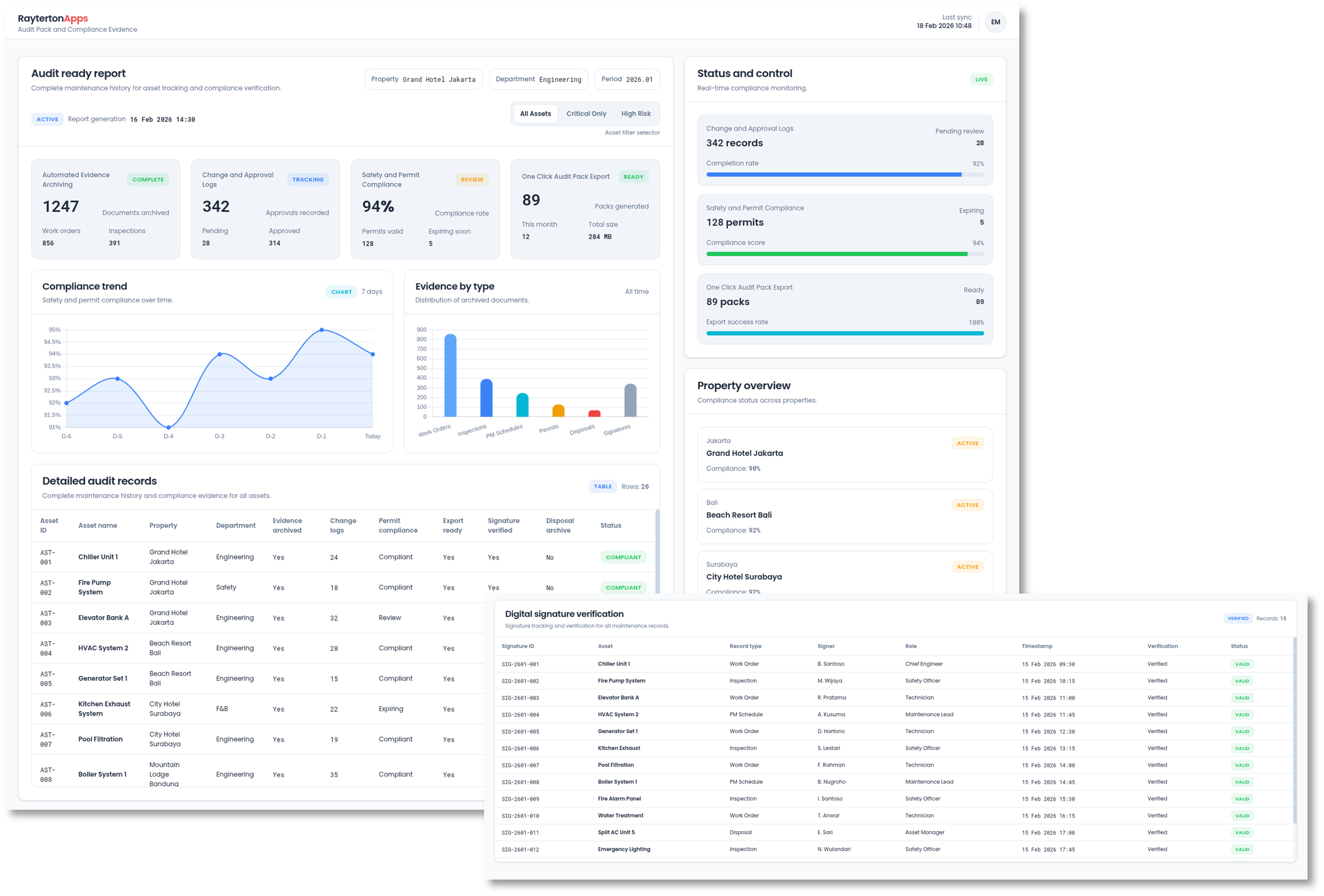Toggle the TABLE view in Detailed audit records
Screen dimensions: 1324x896
602,486
